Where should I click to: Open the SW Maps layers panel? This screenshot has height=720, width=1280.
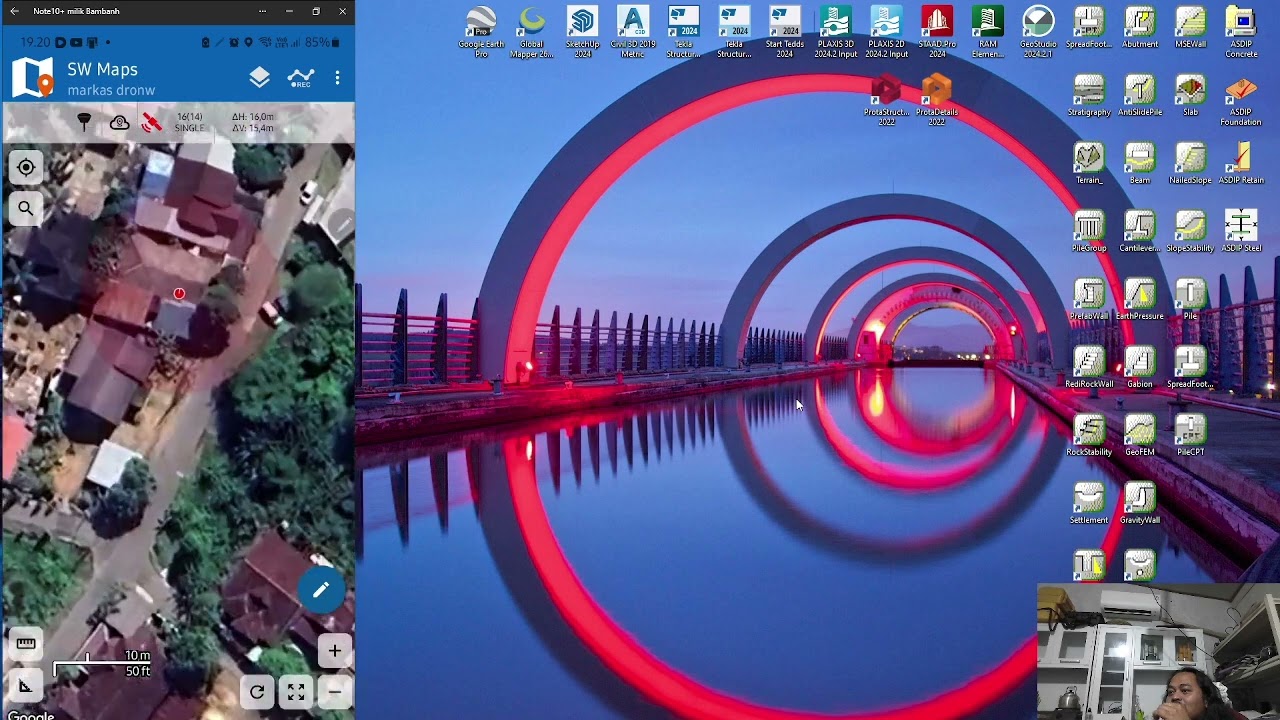259,78
